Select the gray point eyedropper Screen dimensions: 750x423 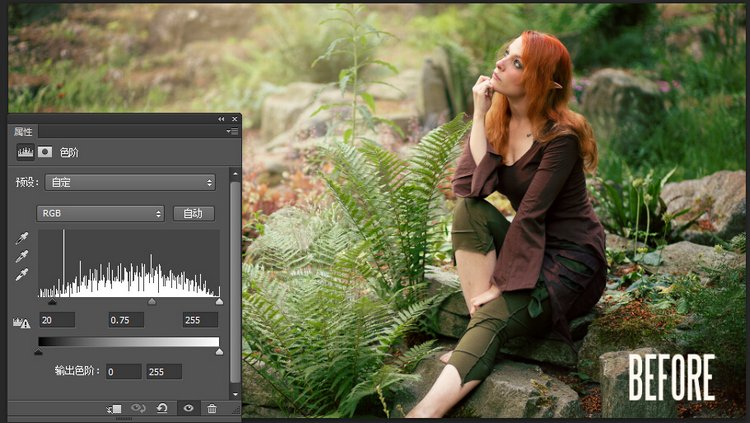[22, 256]
